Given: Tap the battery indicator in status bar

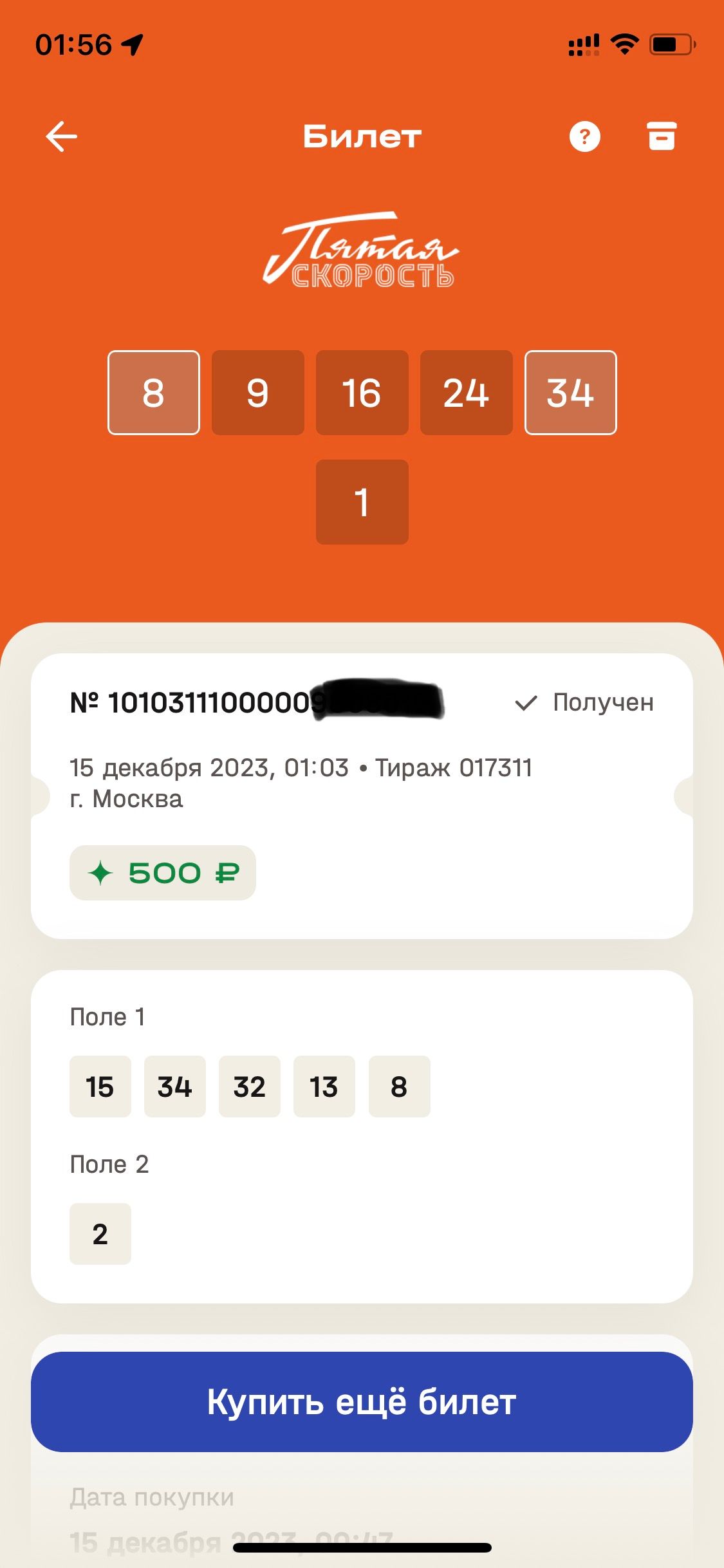Looking at the screenshot, I should point(673,44).
